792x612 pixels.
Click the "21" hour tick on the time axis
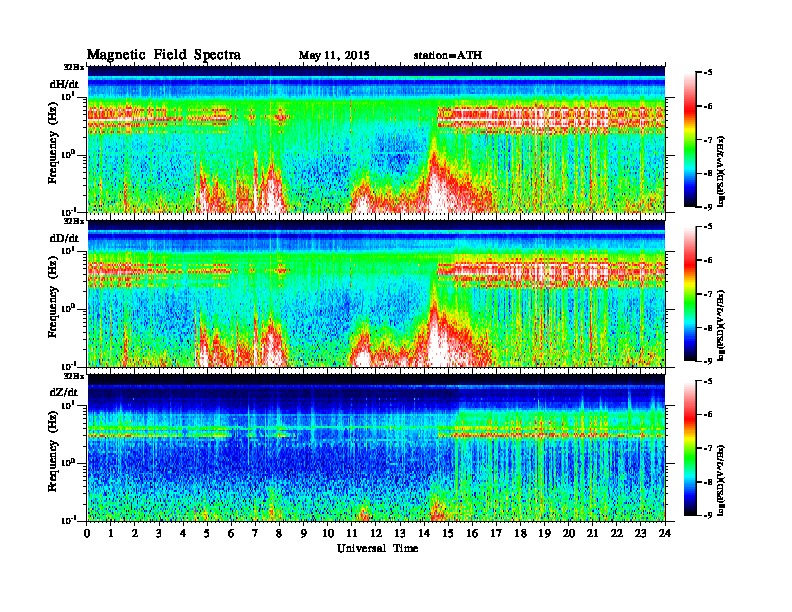point(592,534)
